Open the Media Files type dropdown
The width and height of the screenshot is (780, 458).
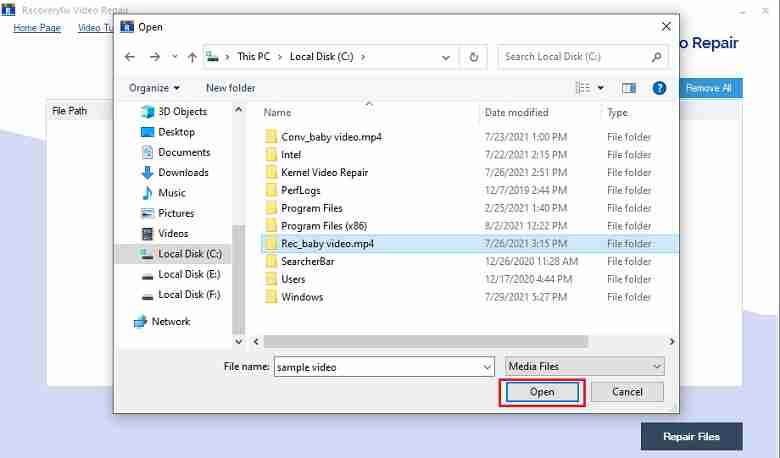(585, 366)
